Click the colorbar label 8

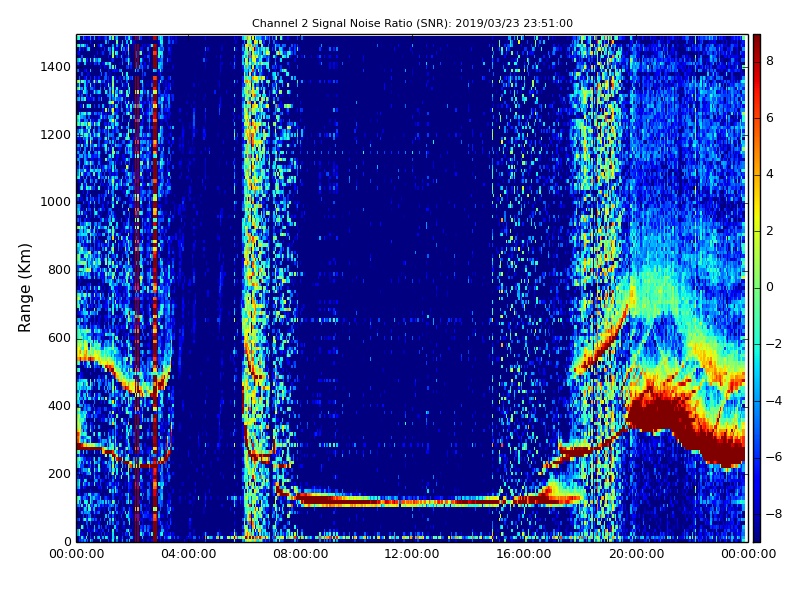tap(770, 61)
